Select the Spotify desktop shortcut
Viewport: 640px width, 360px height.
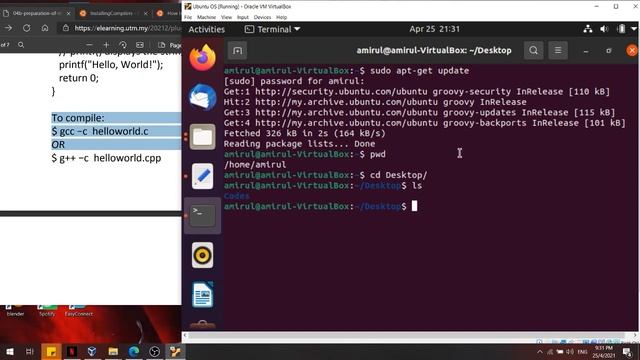[x=47, y=311]
